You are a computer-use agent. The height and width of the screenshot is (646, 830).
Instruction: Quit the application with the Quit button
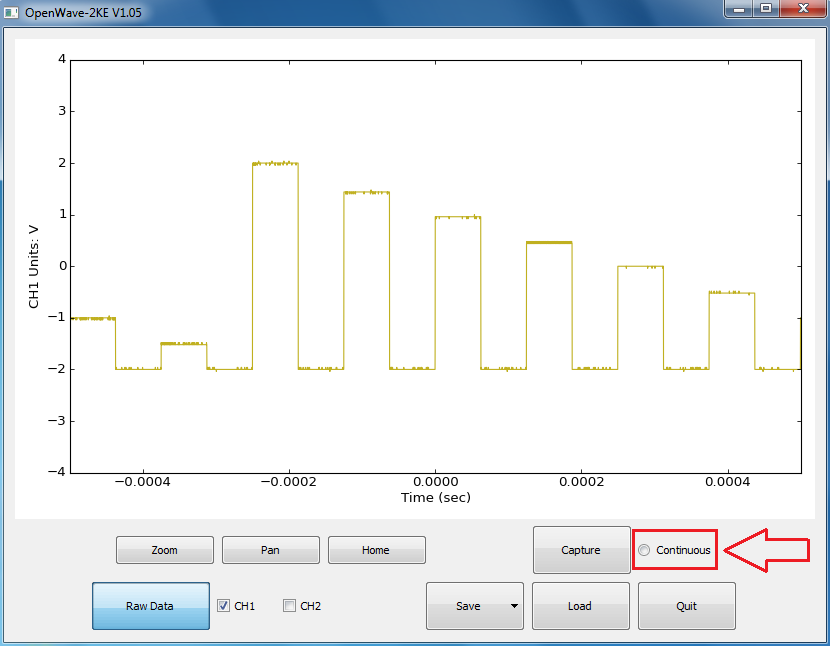tap(686, 606)
